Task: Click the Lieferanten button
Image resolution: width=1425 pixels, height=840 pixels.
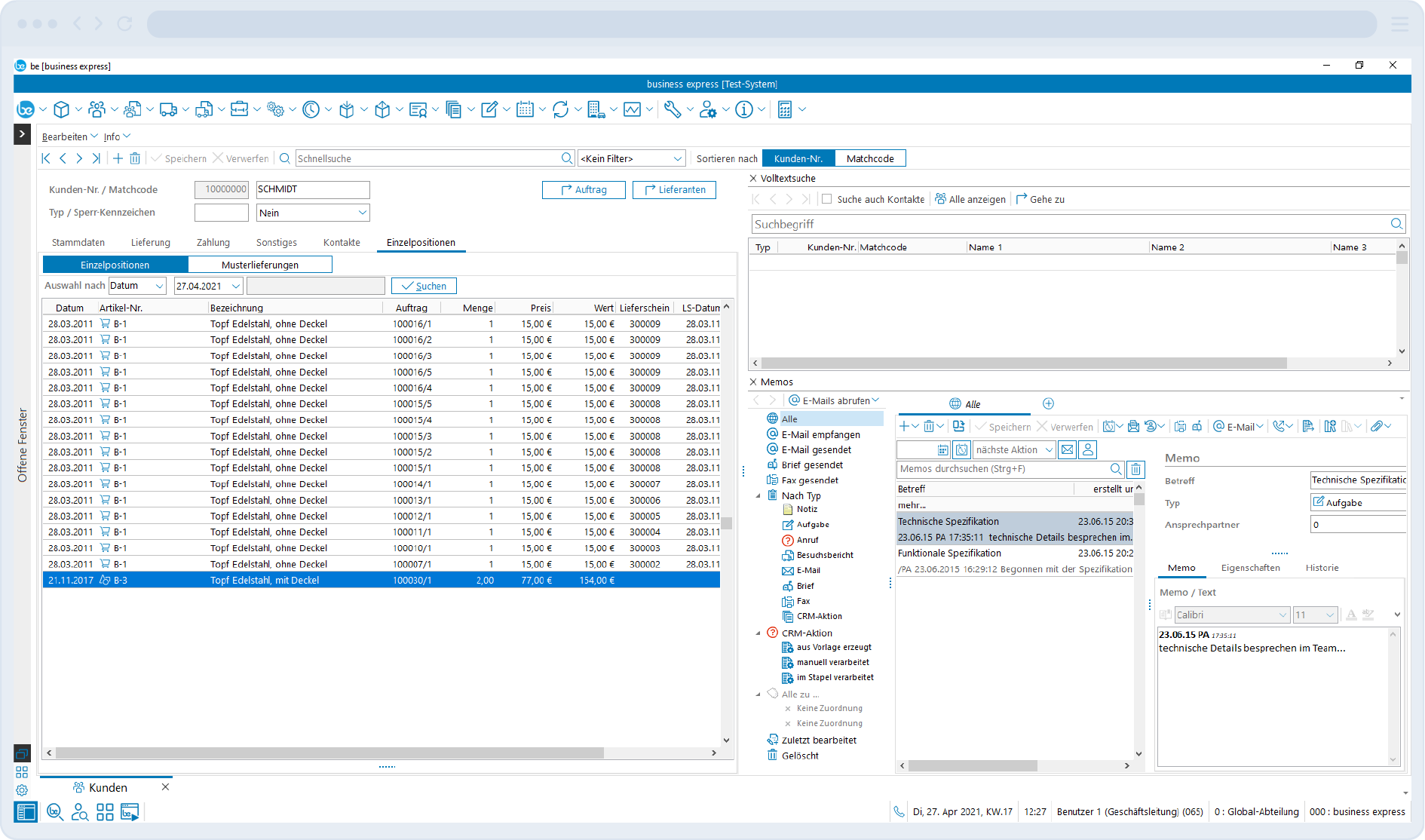Action: (x=674, y=190)
